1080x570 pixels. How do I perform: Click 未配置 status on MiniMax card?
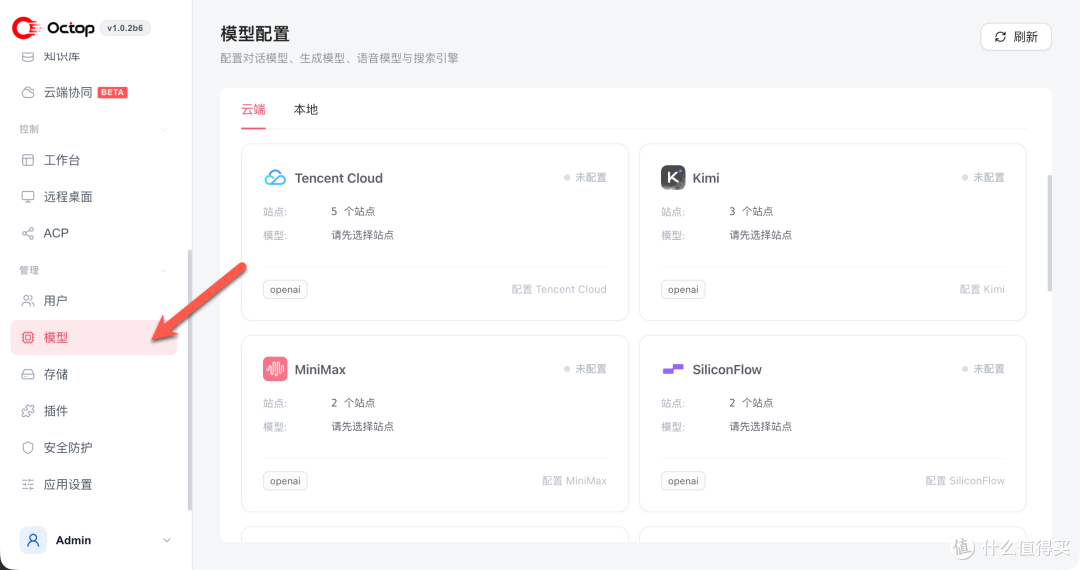[585, 369]
